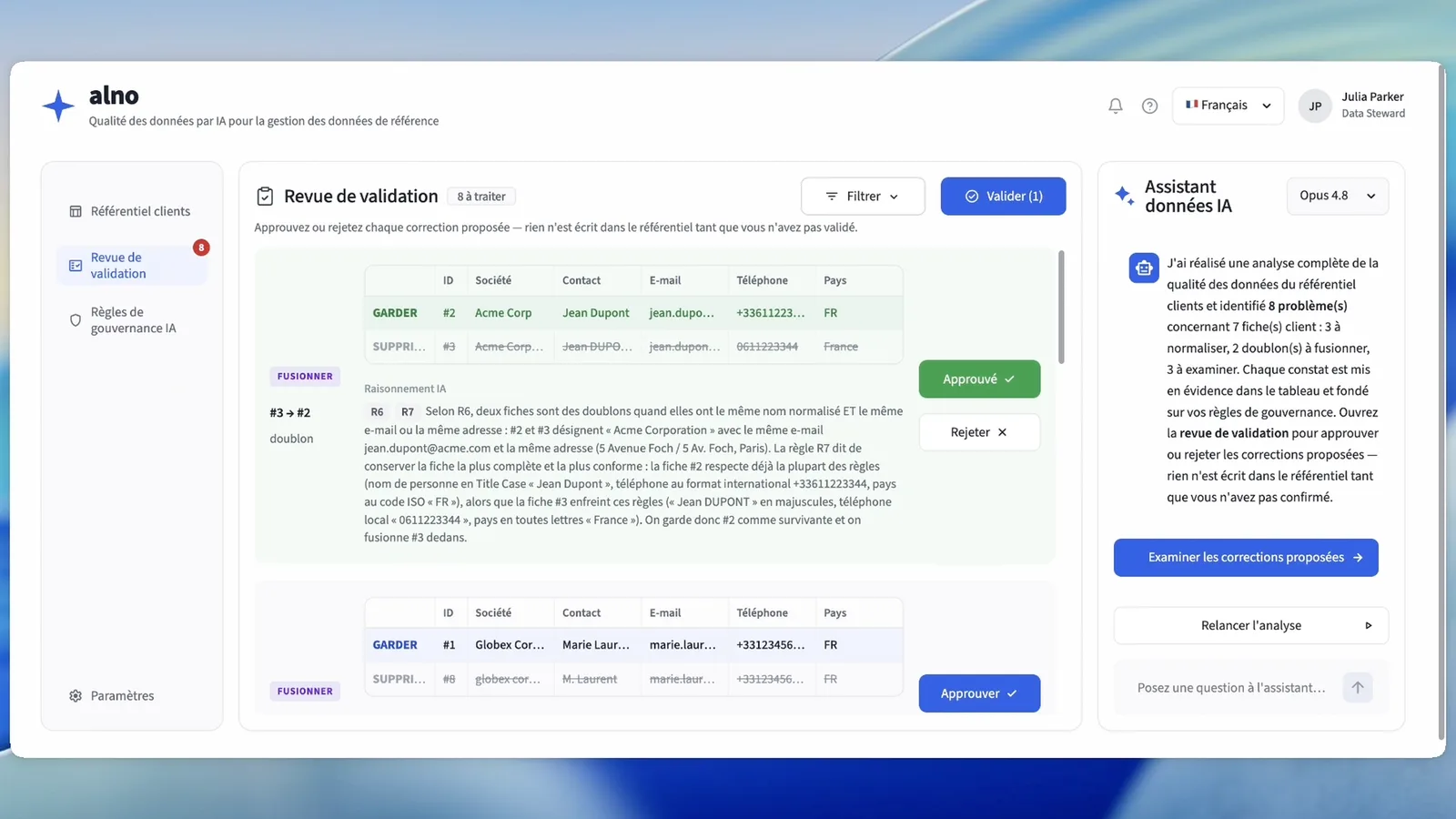Click the shield icon for Règles de gouvernance
Viewport: 1456px width, 819px height.
pos(76,320)
